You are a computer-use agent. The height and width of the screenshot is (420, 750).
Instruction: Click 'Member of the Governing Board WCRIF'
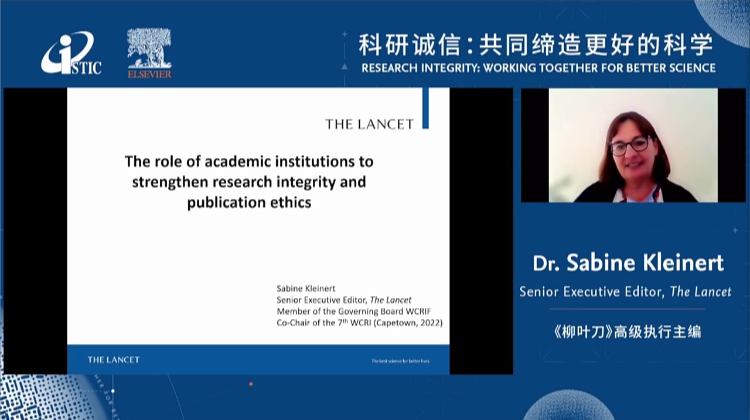(353, 311)
